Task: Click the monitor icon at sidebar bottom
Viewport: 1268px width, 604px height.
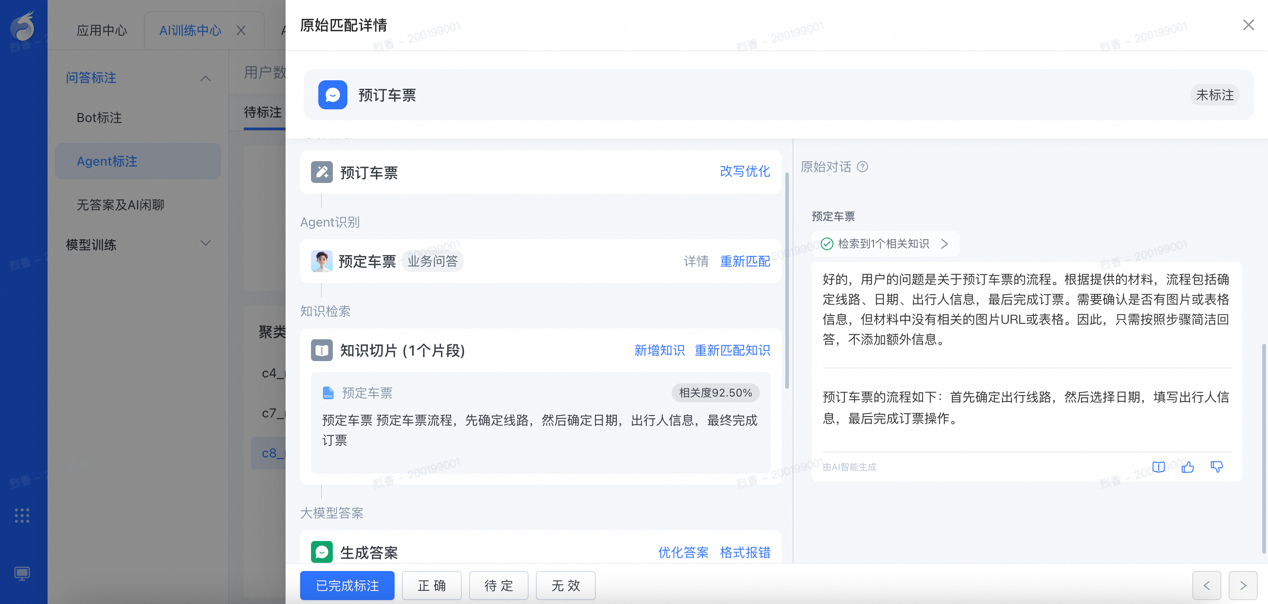Action: 22,574
